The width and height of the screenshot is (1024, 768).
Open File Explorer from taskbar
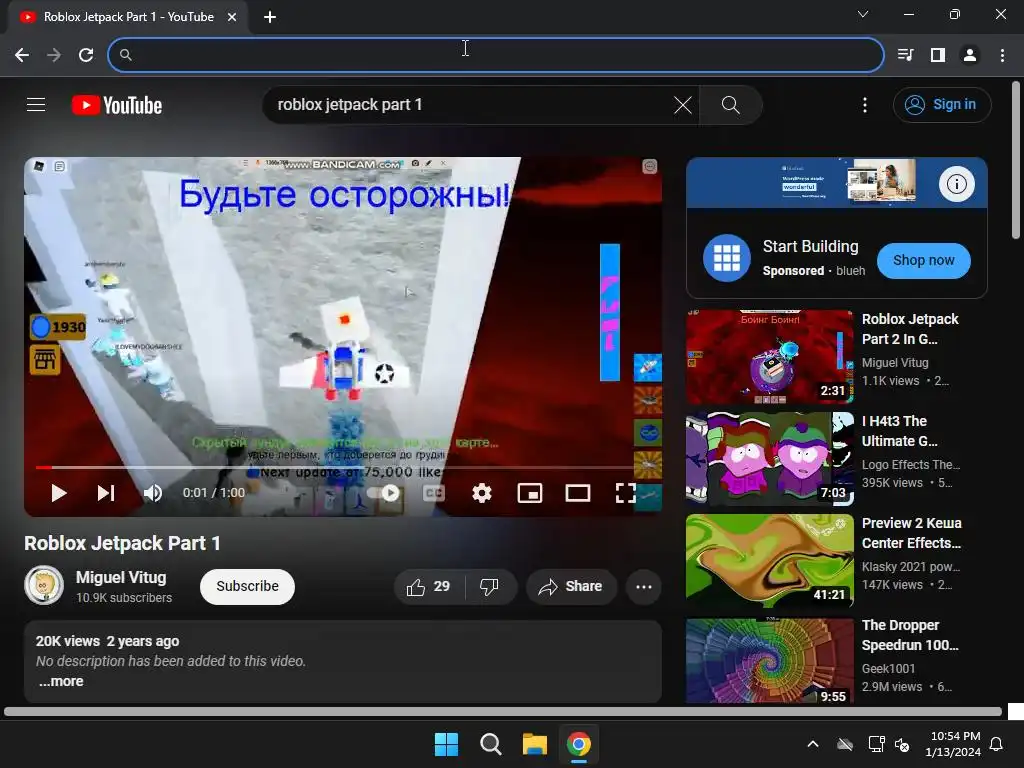[x=535, y=744]
